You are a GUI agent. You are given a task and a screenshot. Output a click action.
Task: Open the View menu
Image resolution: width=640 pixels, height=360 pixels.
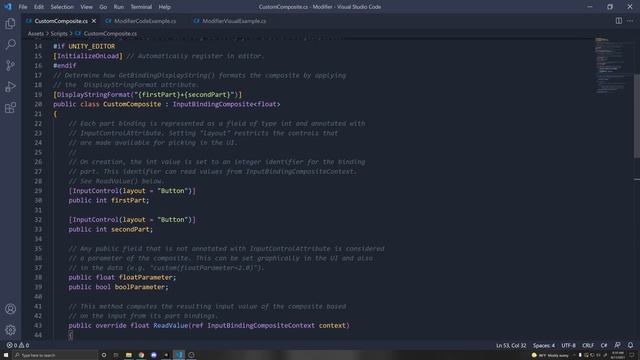(86, 7)
